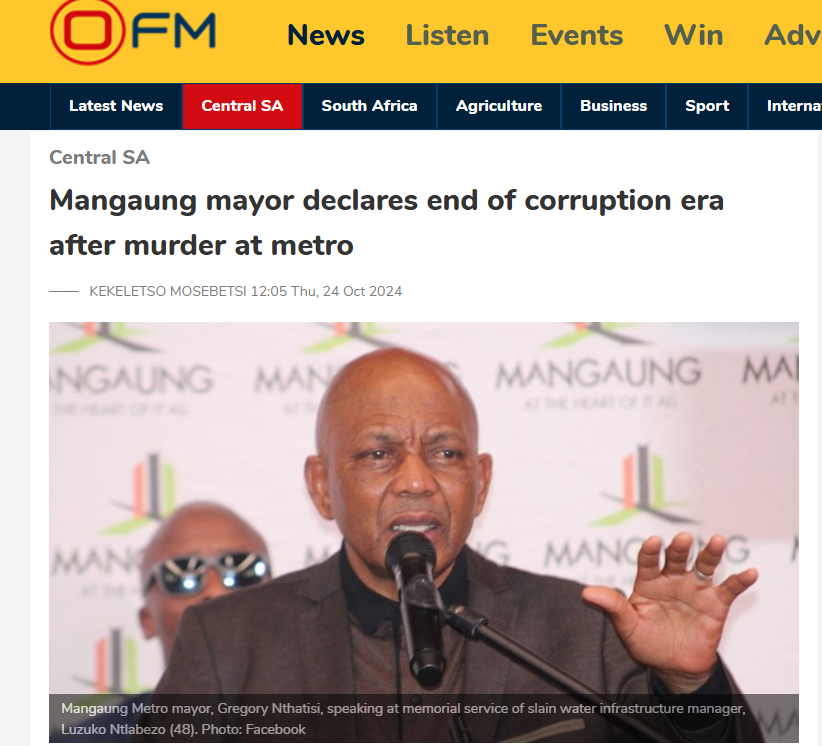The width and height of the screenshot is (822, 746).
Task: Open the Win menu item
Action: pyautogui.click(x=693, y=35)
